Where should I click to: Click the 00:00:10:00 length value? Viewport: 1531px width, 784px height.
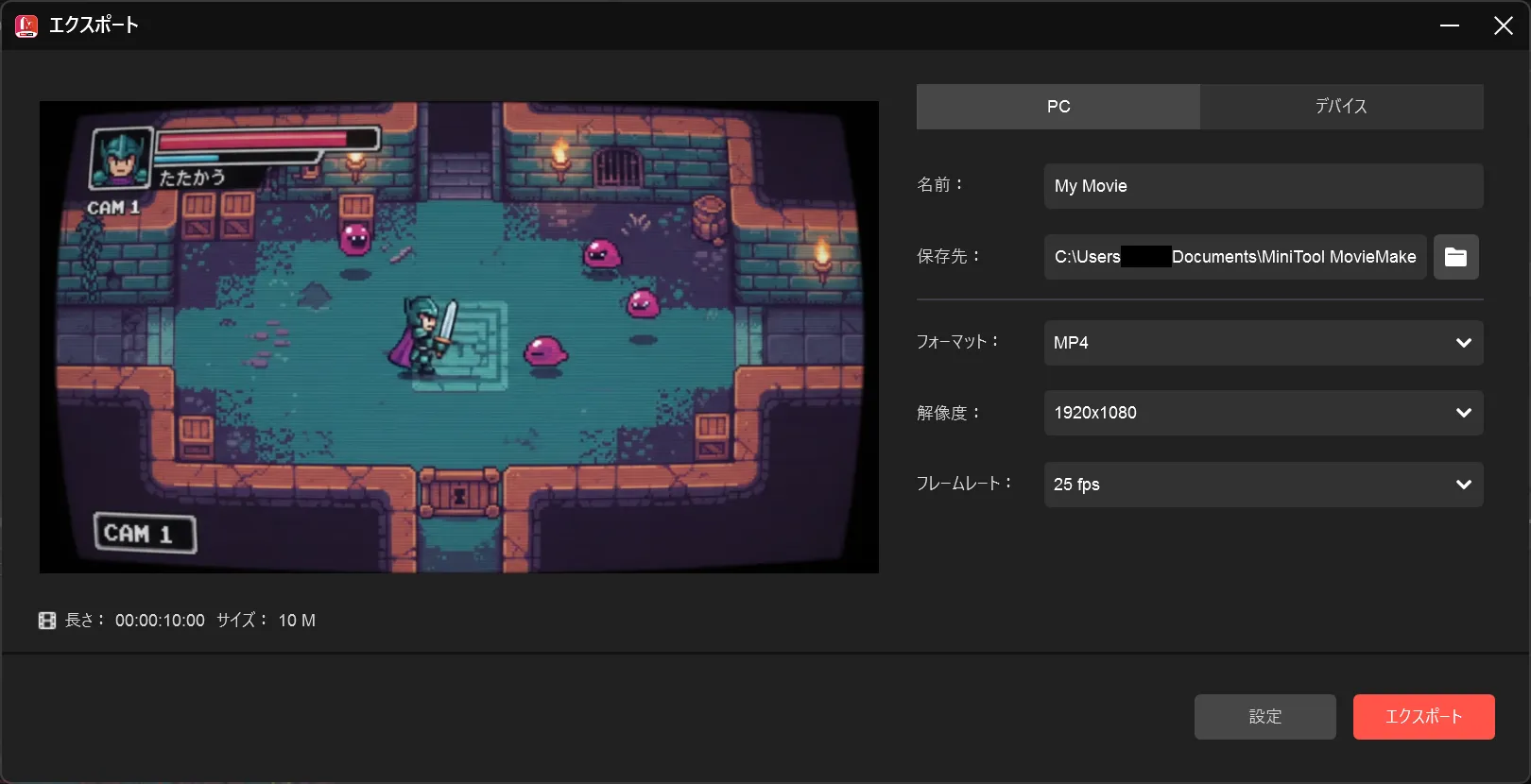(160, 621)
